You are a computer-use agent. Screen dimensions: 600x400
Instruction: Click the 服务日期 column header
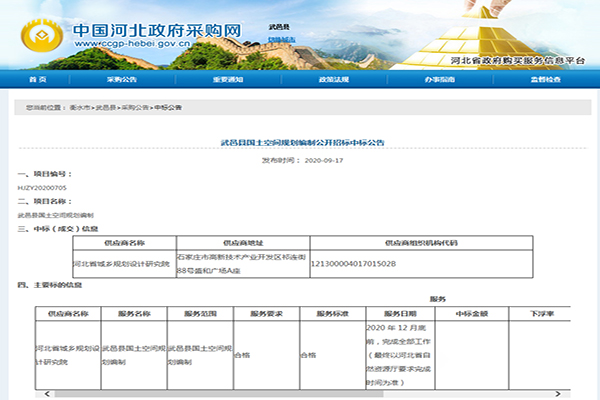[400, 314]
